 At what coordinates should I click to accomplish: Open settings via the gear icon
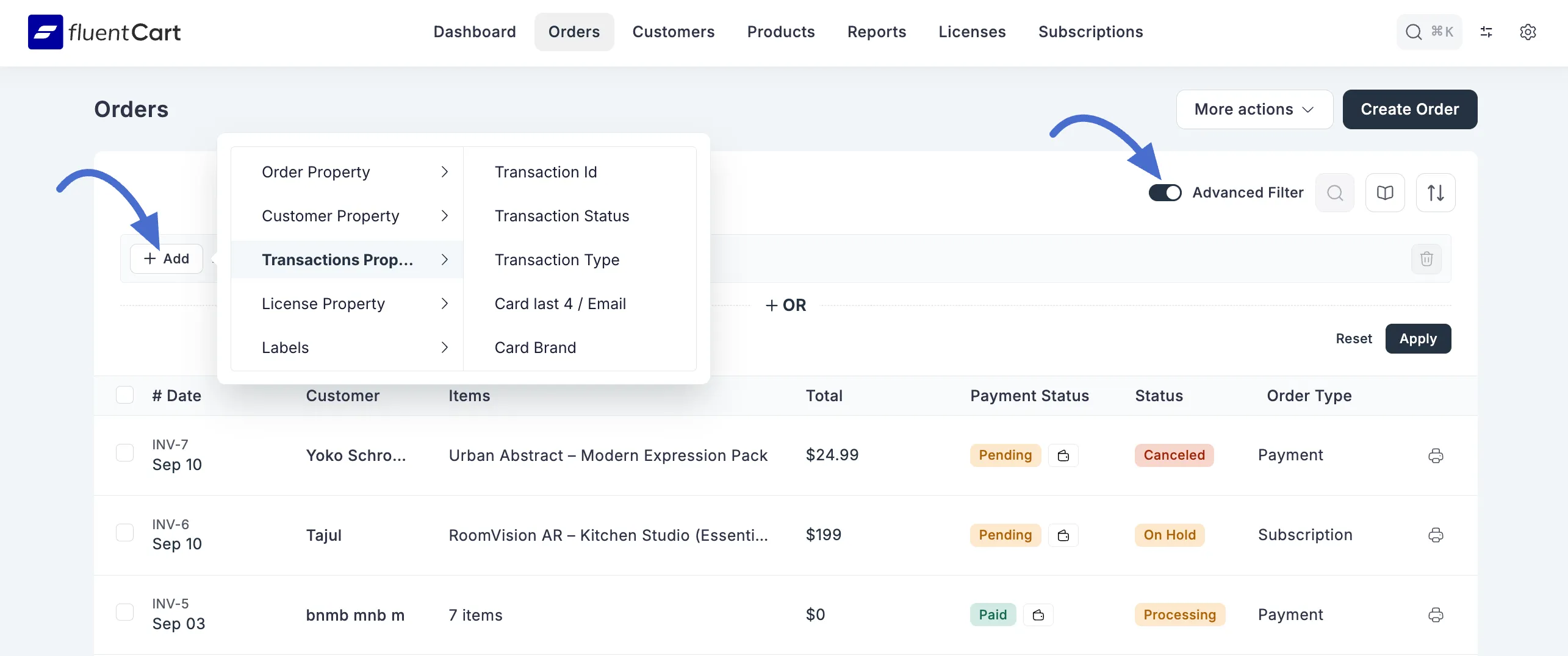pos(1528,32)
